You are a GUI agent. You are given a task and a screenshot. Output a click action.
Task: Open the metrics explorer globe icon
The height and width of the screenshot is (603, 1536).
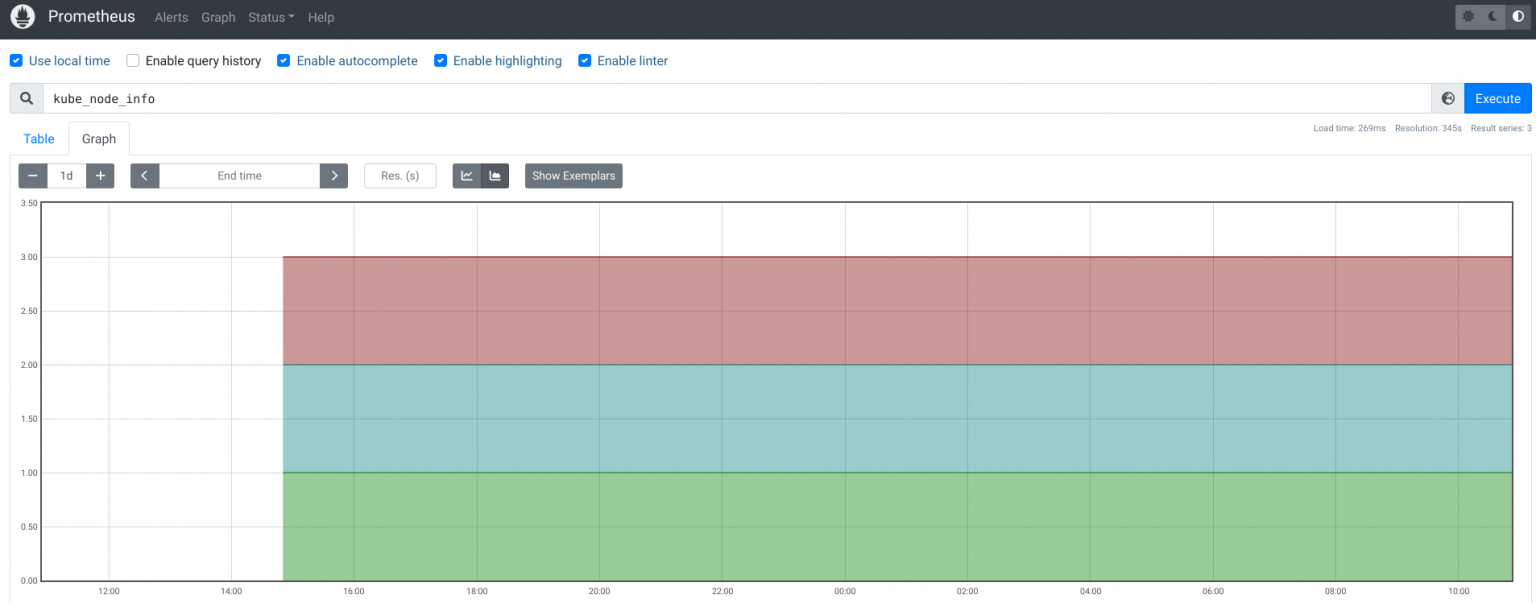pyautogui.click(x=1447, y=98)
